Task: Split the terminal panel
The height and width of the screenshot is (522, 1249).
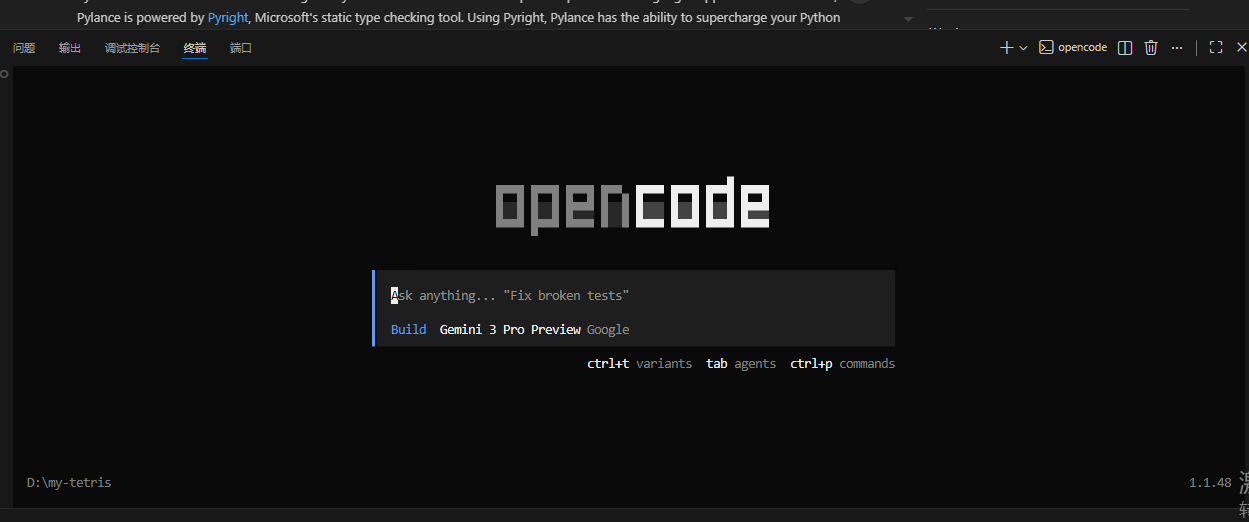Action: (1125, 48)
